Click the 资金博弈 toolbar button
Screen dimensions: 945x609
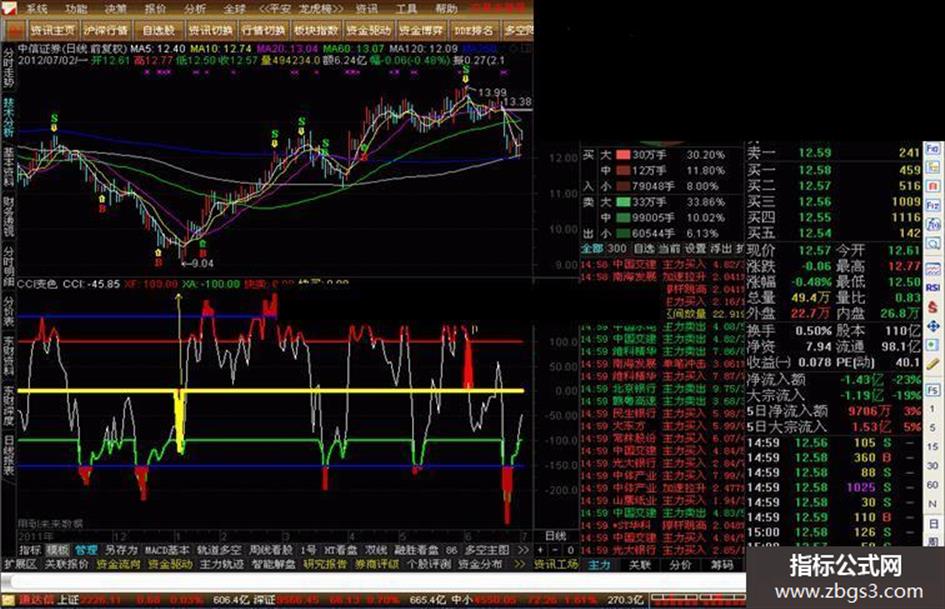pyautogui.click(x=421, y=30)
